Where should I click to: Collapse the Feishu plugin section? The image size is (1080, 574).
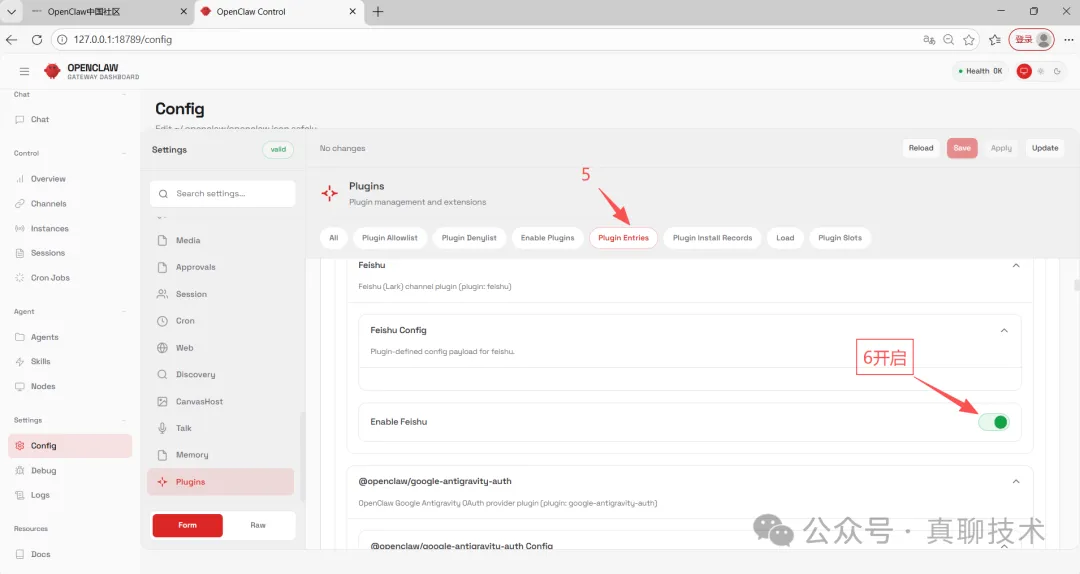coord(1016,266)
